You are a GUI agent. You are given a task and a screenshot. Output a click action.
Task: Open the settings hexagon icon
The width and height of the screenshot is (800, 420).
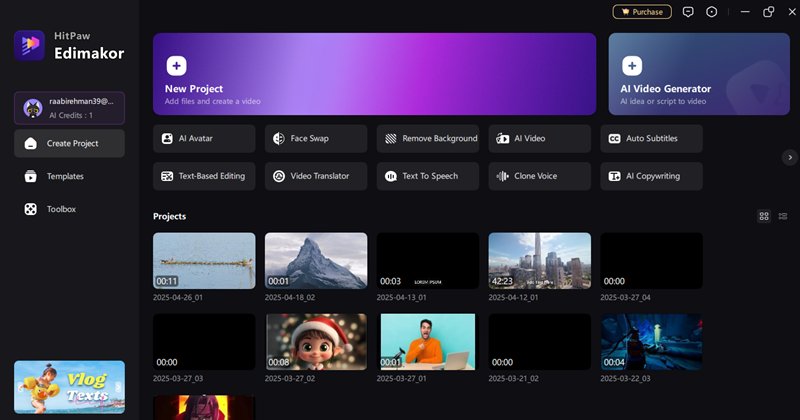click(x=712, y=12)
